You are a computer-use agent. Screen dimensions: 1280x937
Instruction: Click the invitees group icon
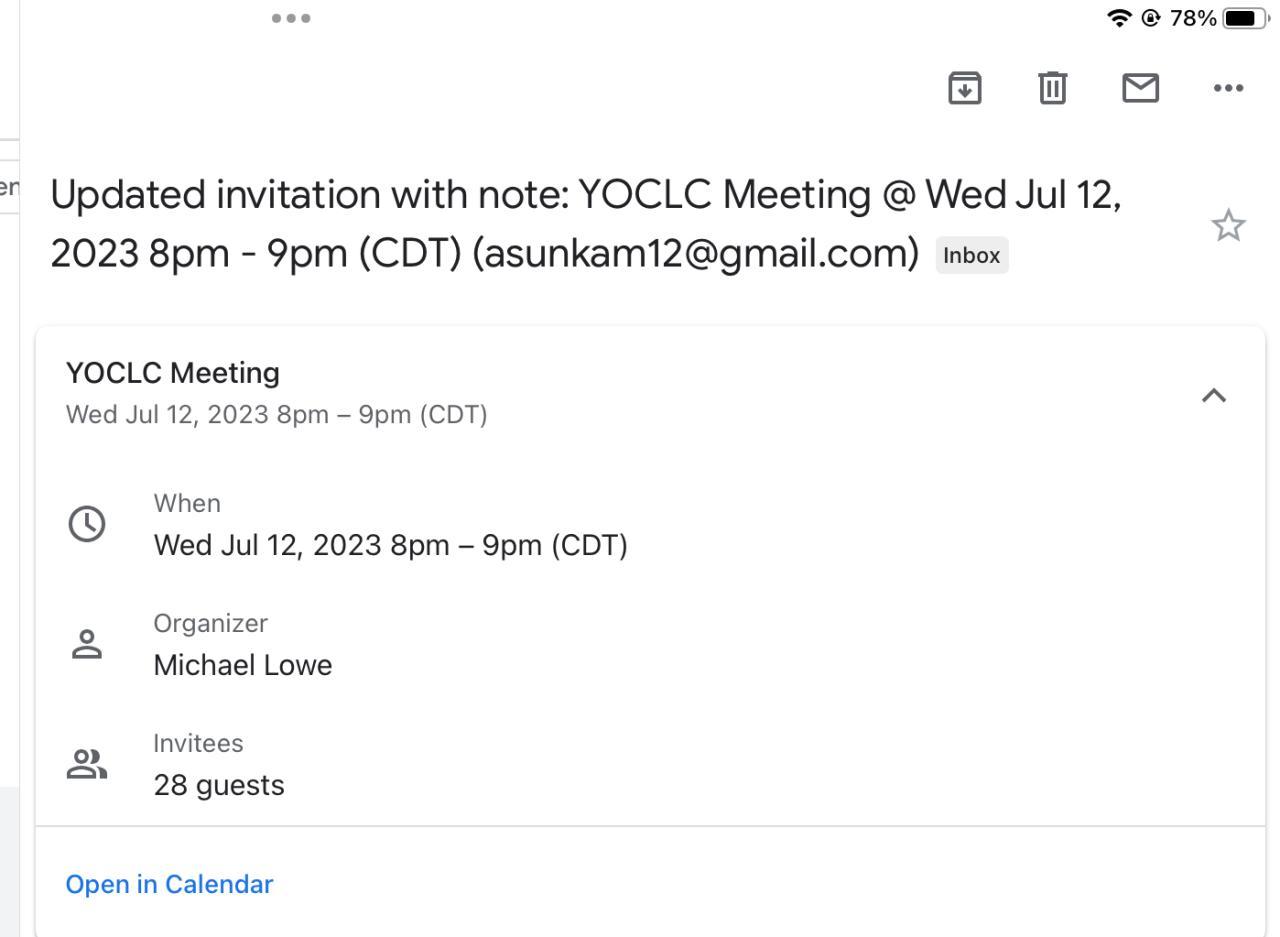(87, 765)
